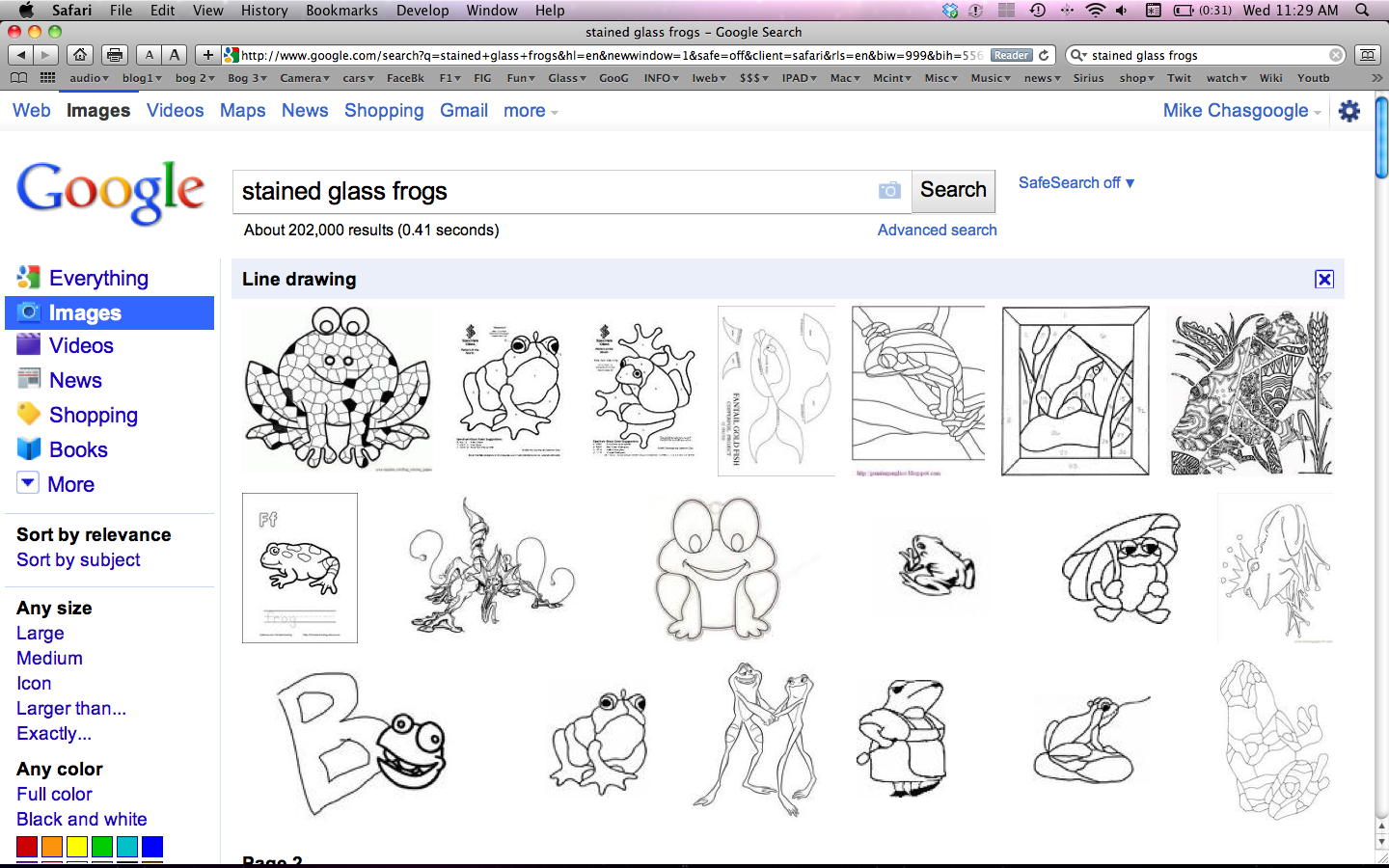Close the Line drawing filter box
1389x868 pixels.
(x=1324, y=279)
